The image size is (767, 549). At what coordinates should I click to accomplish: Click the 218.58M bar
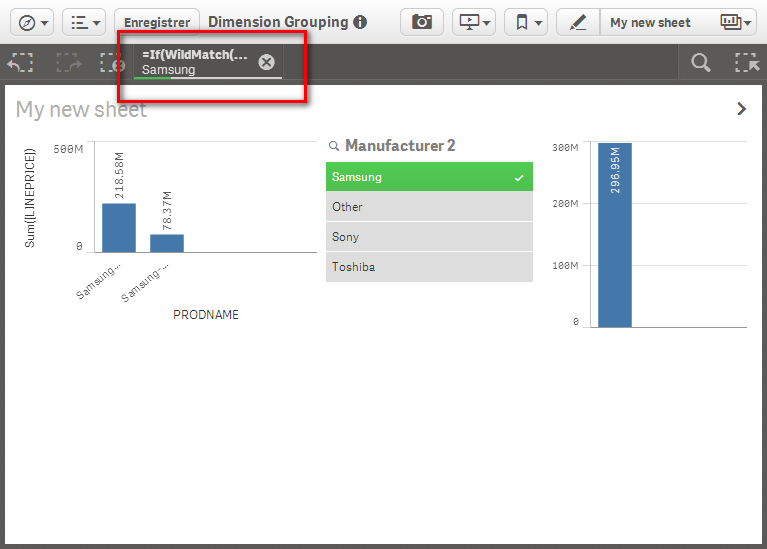click(119, 228)
